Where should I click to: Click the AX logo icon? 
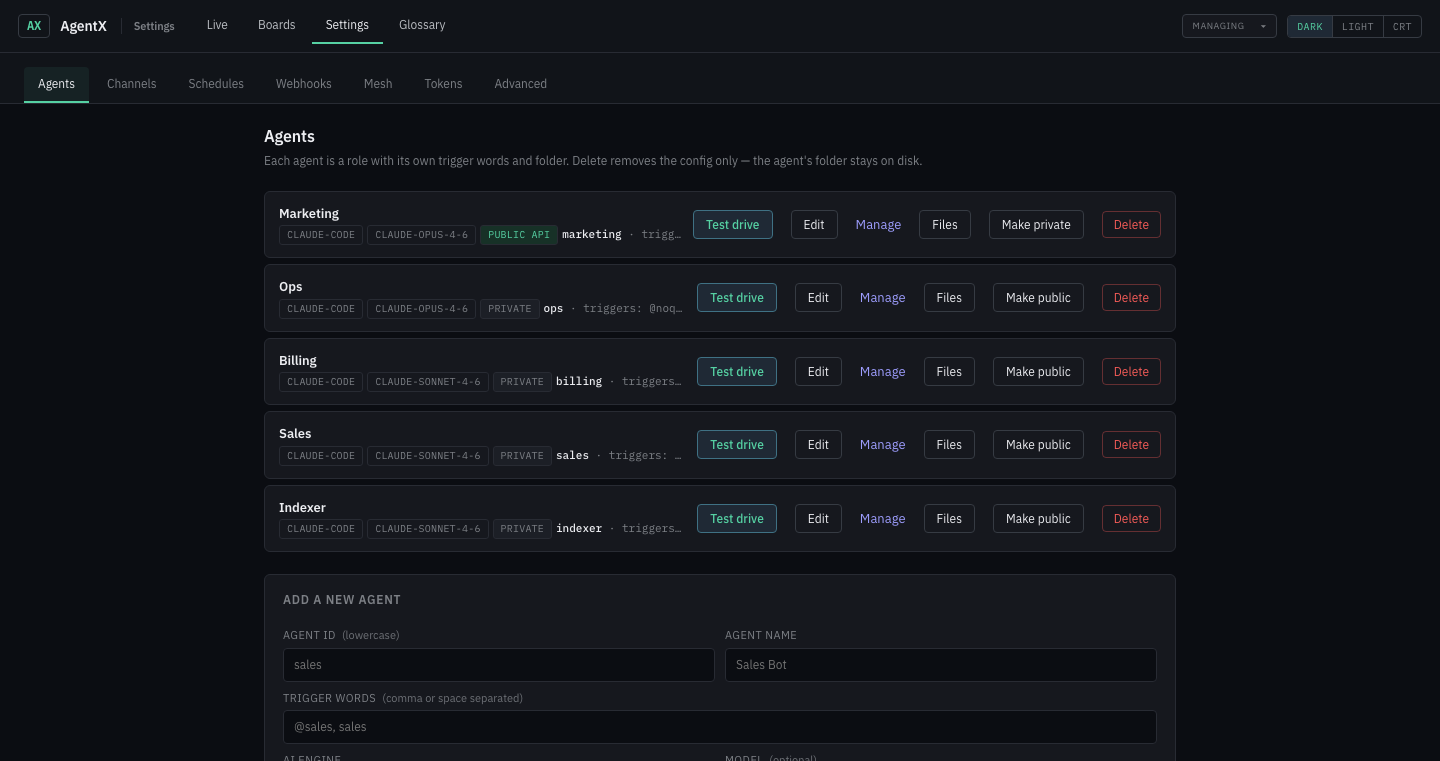click(34, 26)
